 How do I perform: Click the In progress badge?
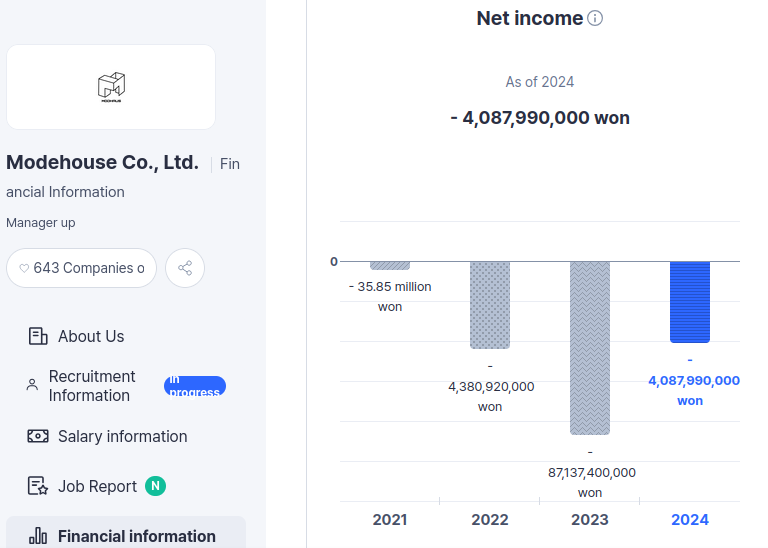click(195, 386)
